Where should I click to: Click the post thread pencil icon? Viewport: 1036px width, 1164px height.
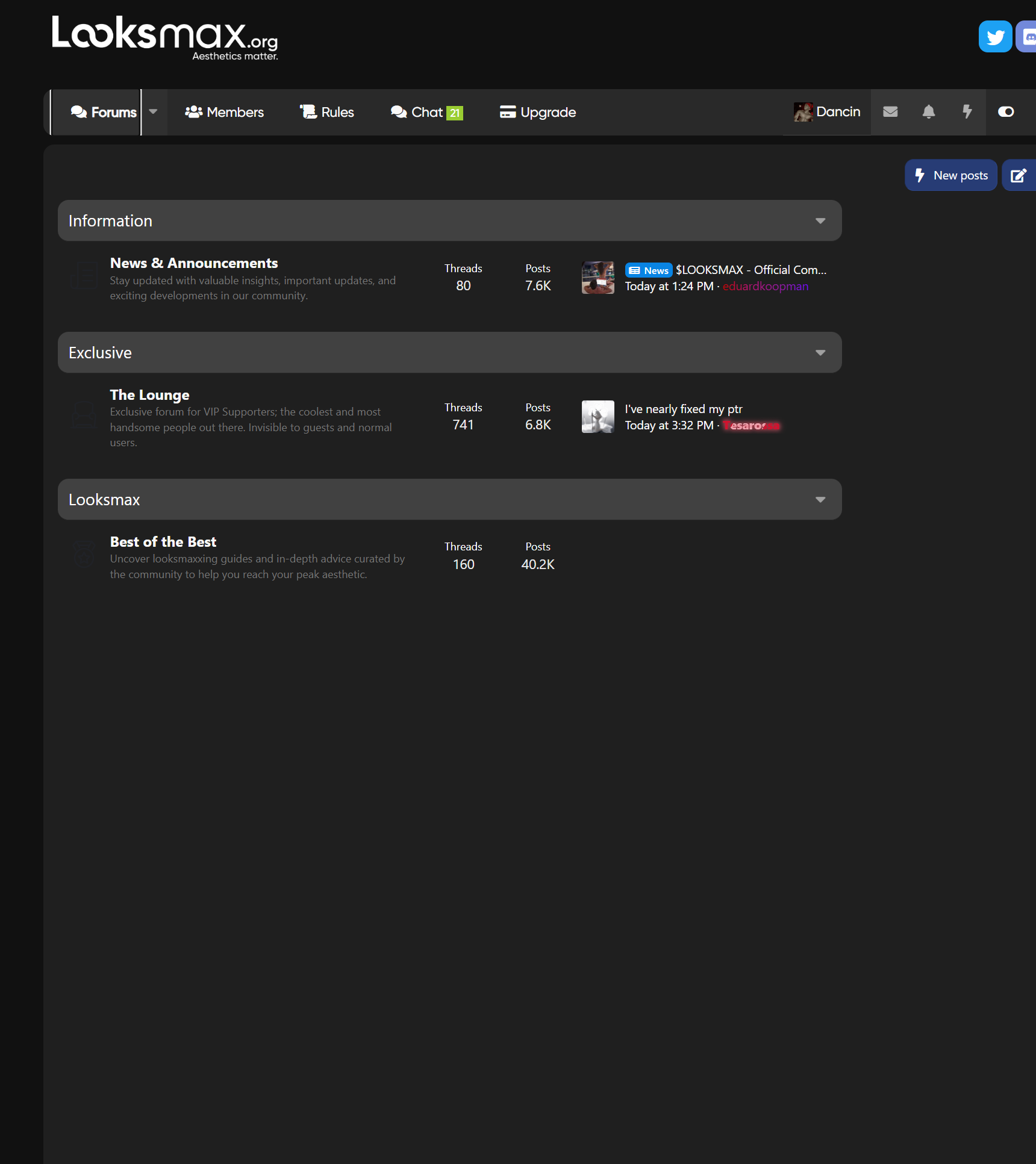(1019, 175)
